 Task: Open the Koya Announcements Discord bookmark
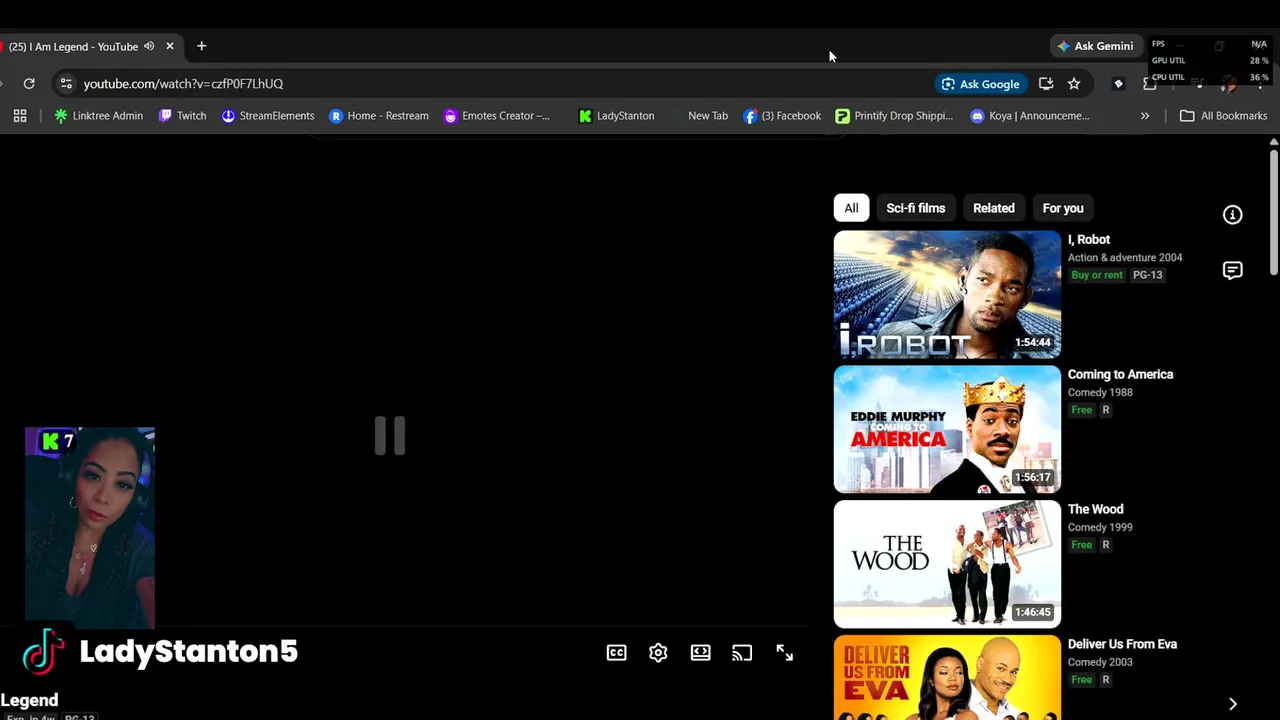[x=1029, y=116]
